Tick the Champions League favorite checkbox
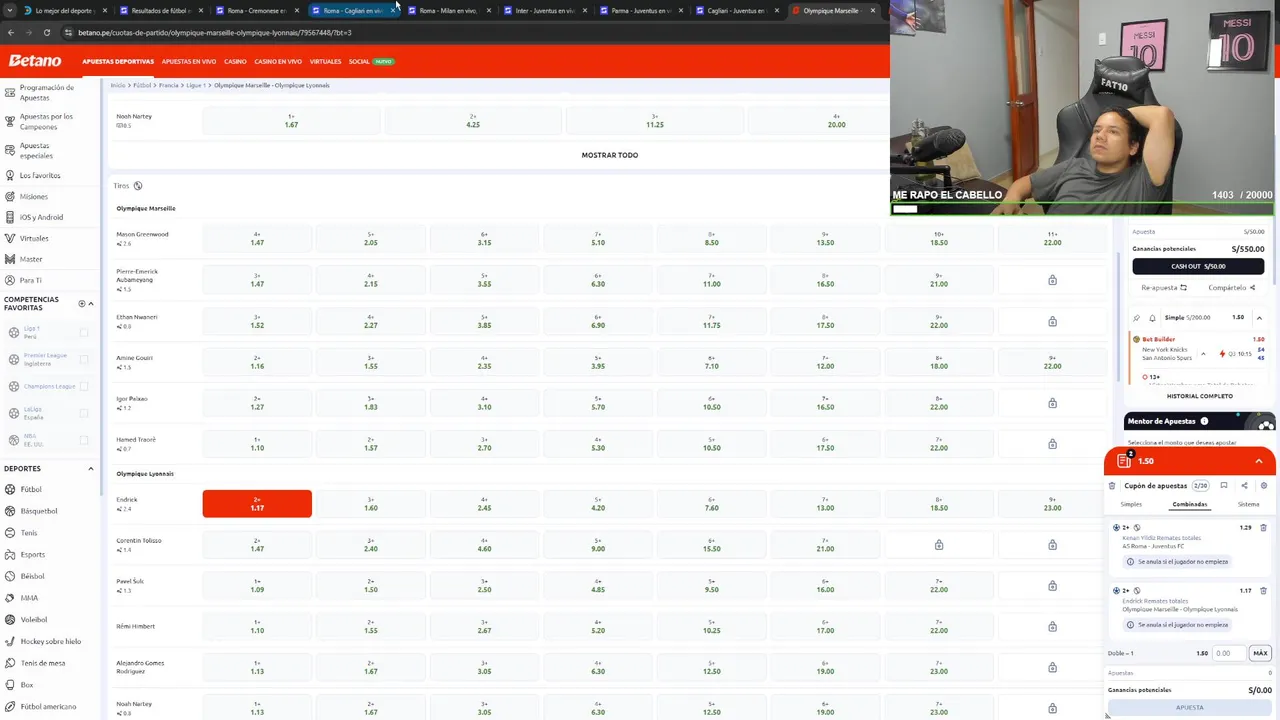The width and height of the screenshot is (1280, 720). (84, 386)
